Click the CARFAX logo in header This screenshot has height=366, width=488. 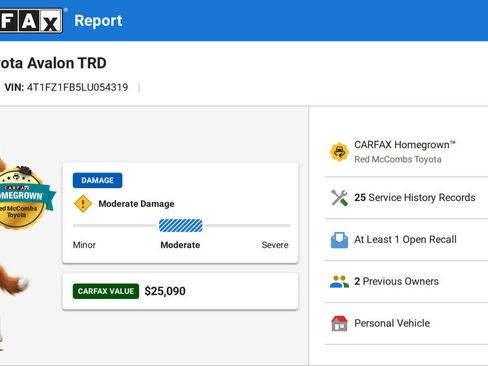click(x=31, y=21)
